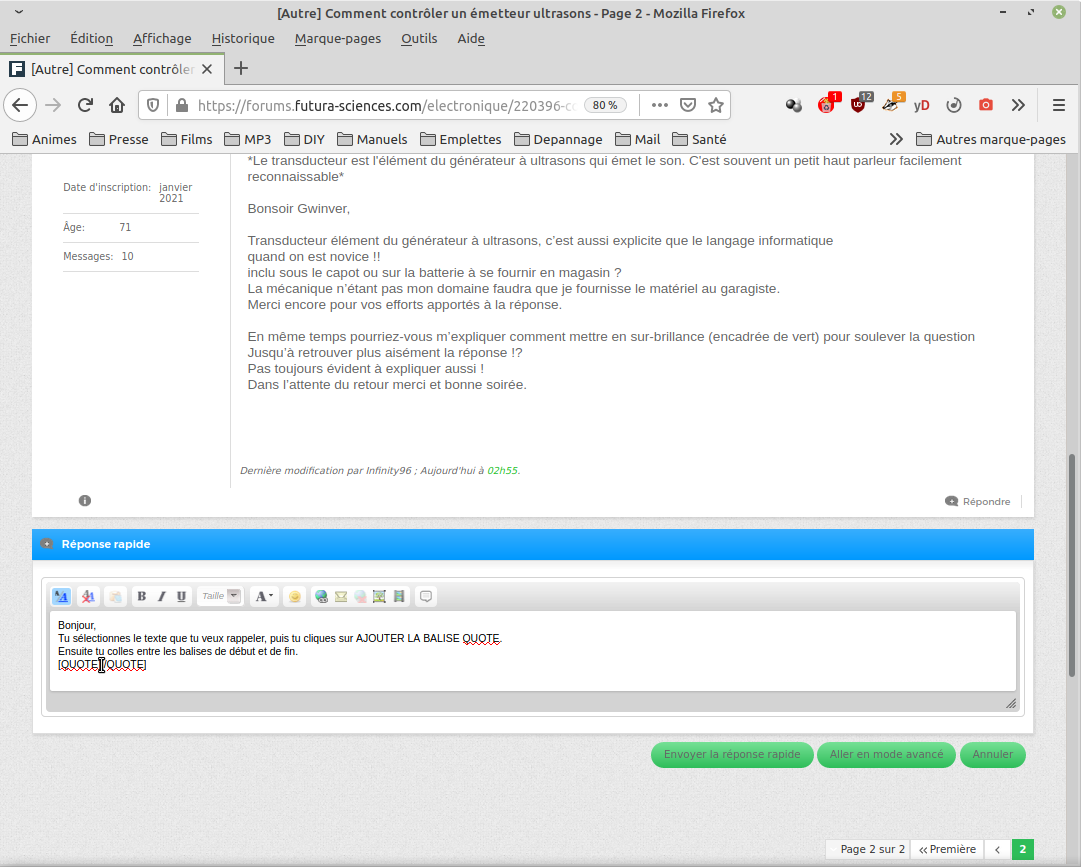
Task: Click the previous page arrow in pagination
Action: click(998, 849)
